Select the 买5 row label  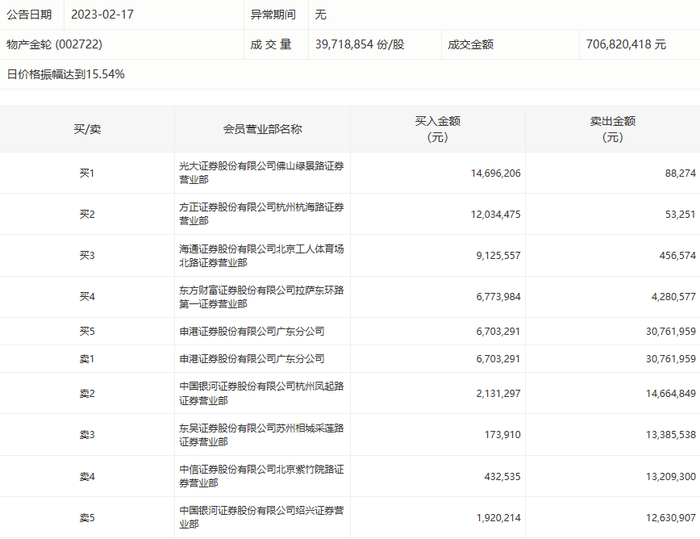[87, 331]
